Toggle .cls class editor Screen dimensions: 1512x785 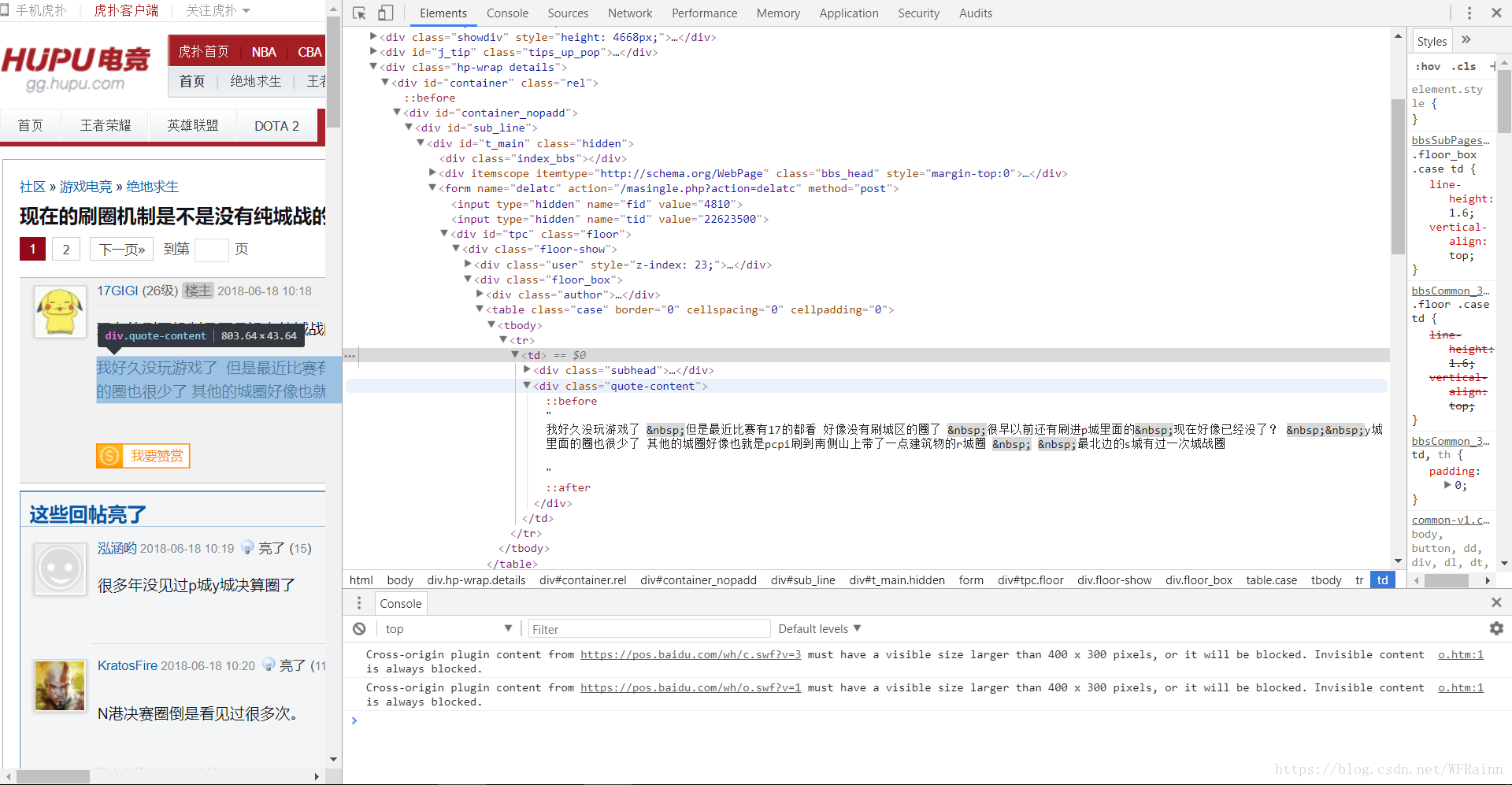coord(1464,66)
